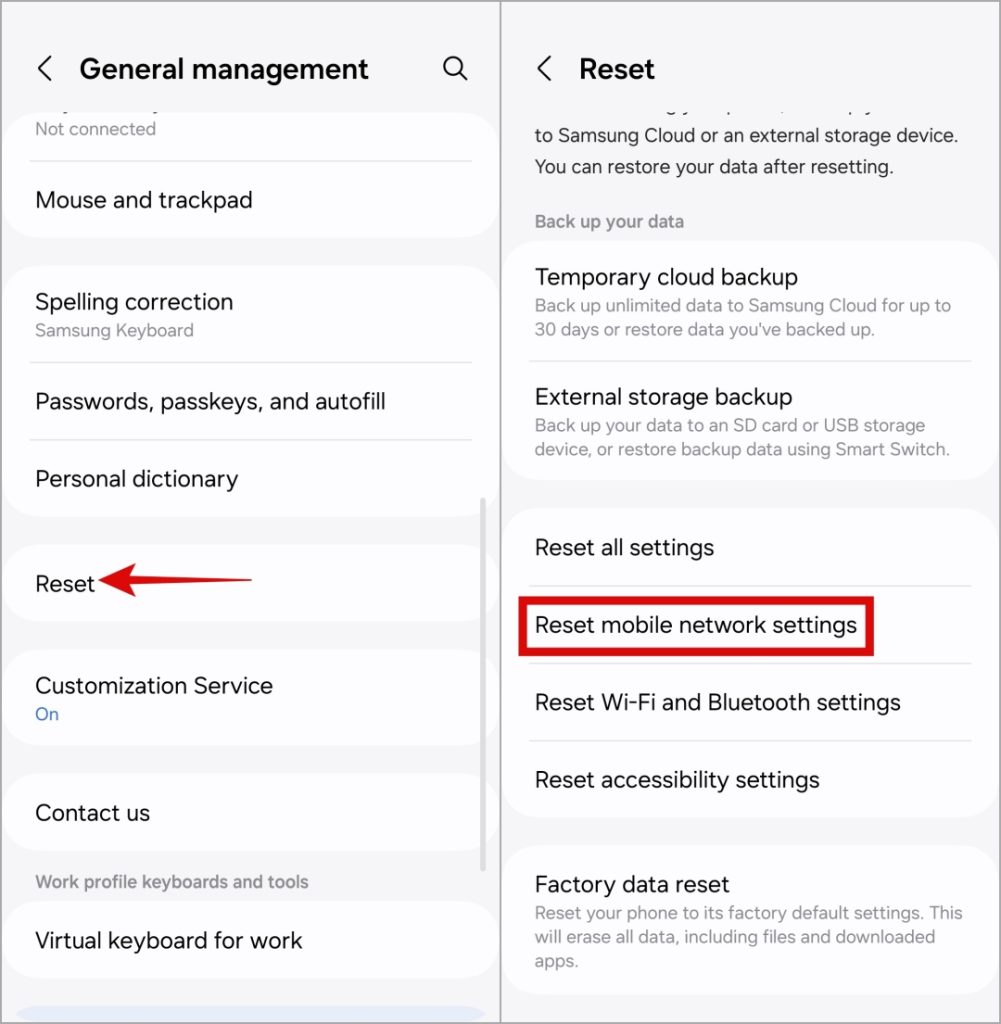
Task: Select Reset accessibility settings
Action: pos(677,780)
